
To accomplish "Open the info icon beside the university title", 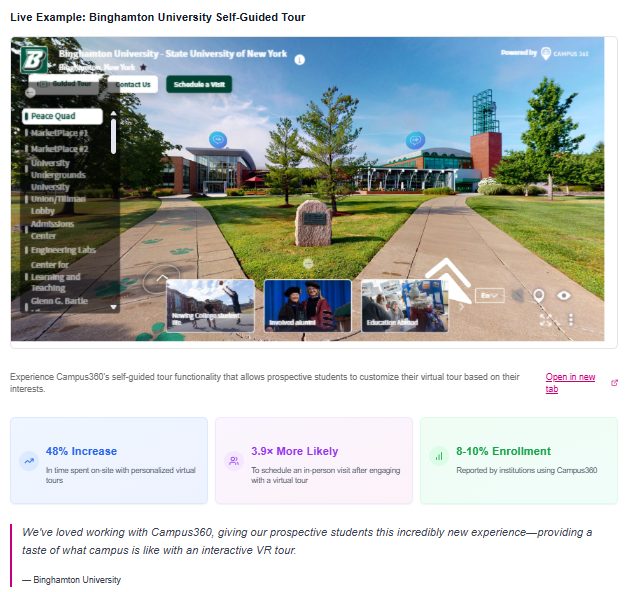I will click(299, 60).
